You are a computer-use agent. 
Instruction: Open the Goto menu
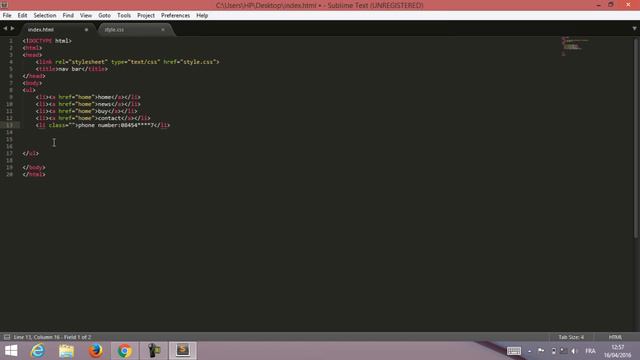click(x=104, y=16)
